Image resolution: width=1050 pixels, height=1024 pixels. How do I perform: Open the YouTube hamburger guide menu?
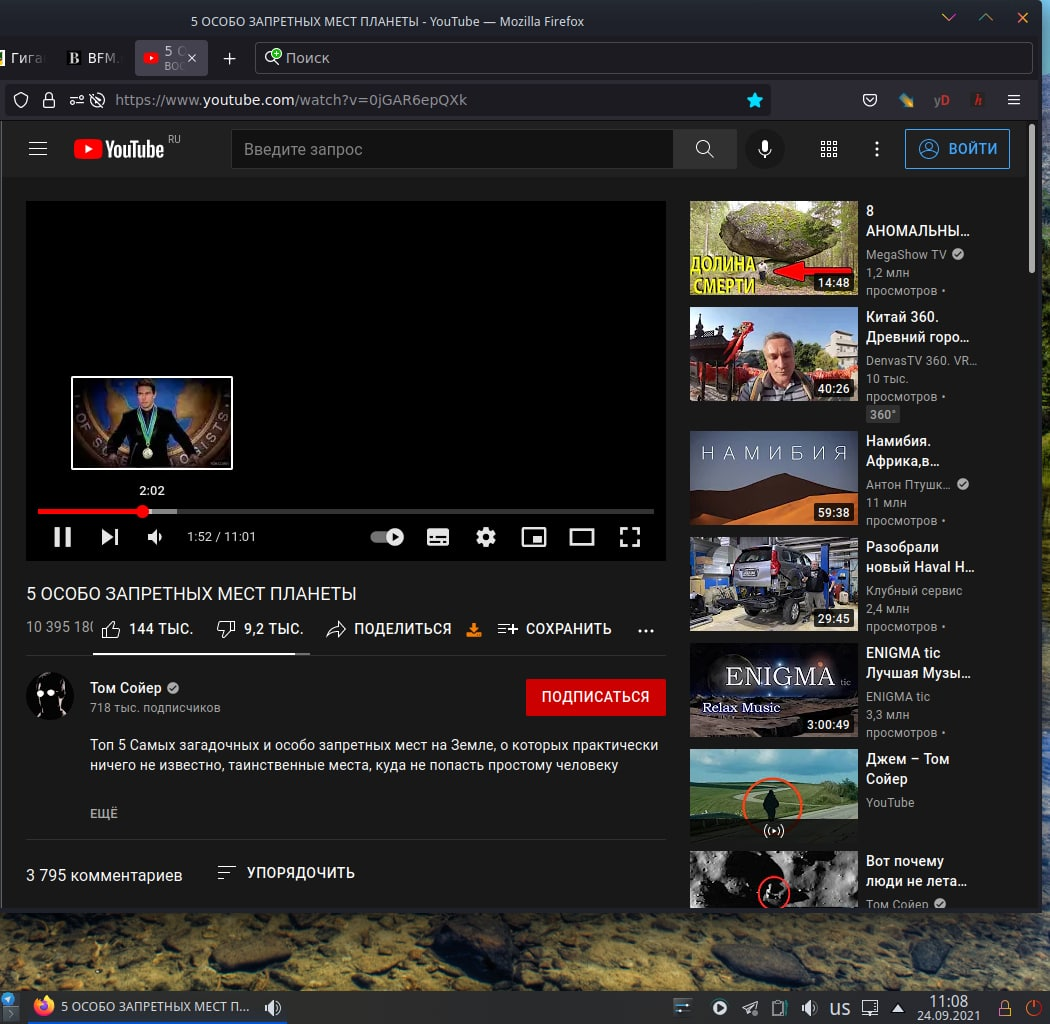pyautogui.click(x=38, y=149)
